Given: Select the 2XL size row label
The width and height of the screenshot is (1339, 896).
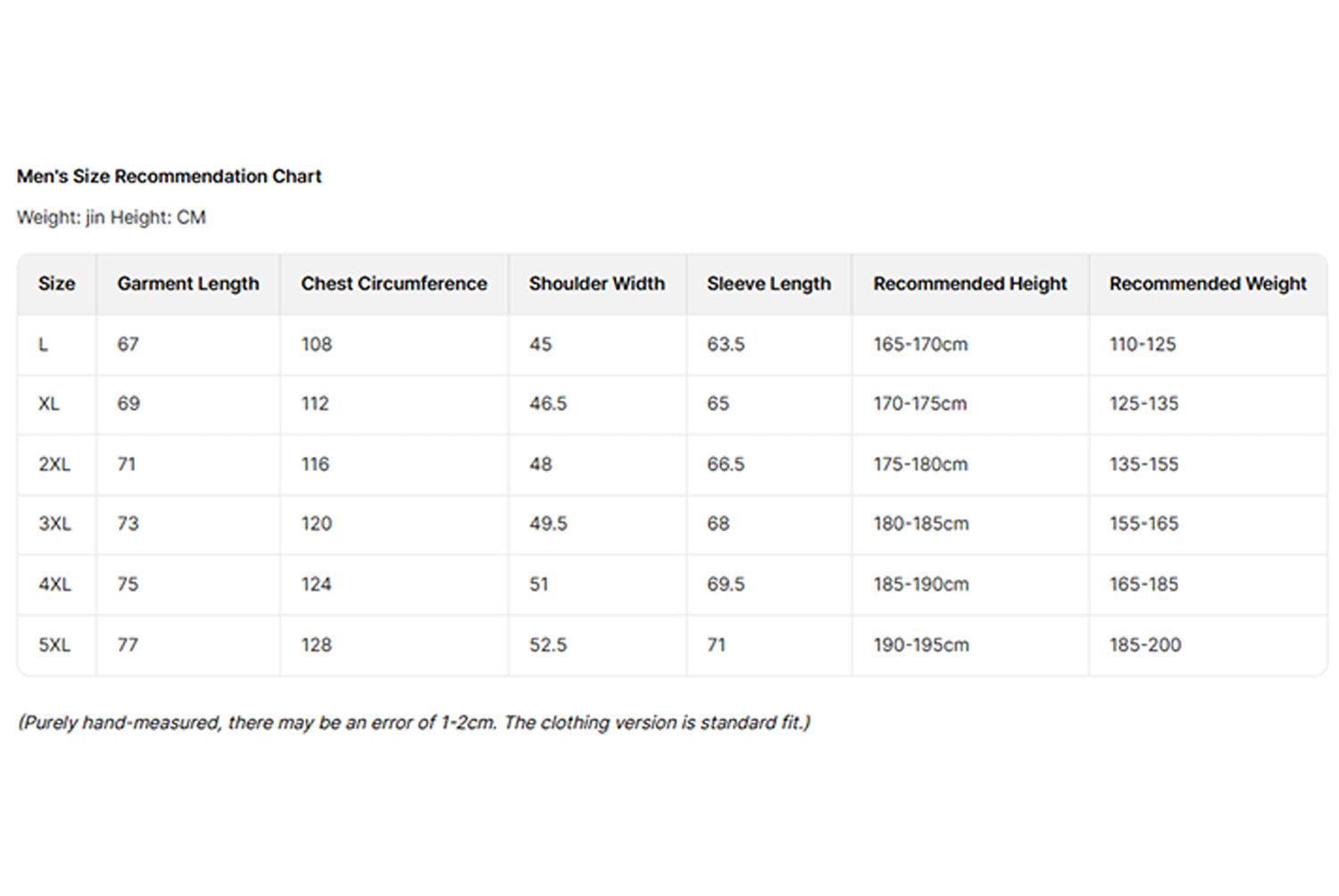Looking at the screenshot, I should click(54, 464).
